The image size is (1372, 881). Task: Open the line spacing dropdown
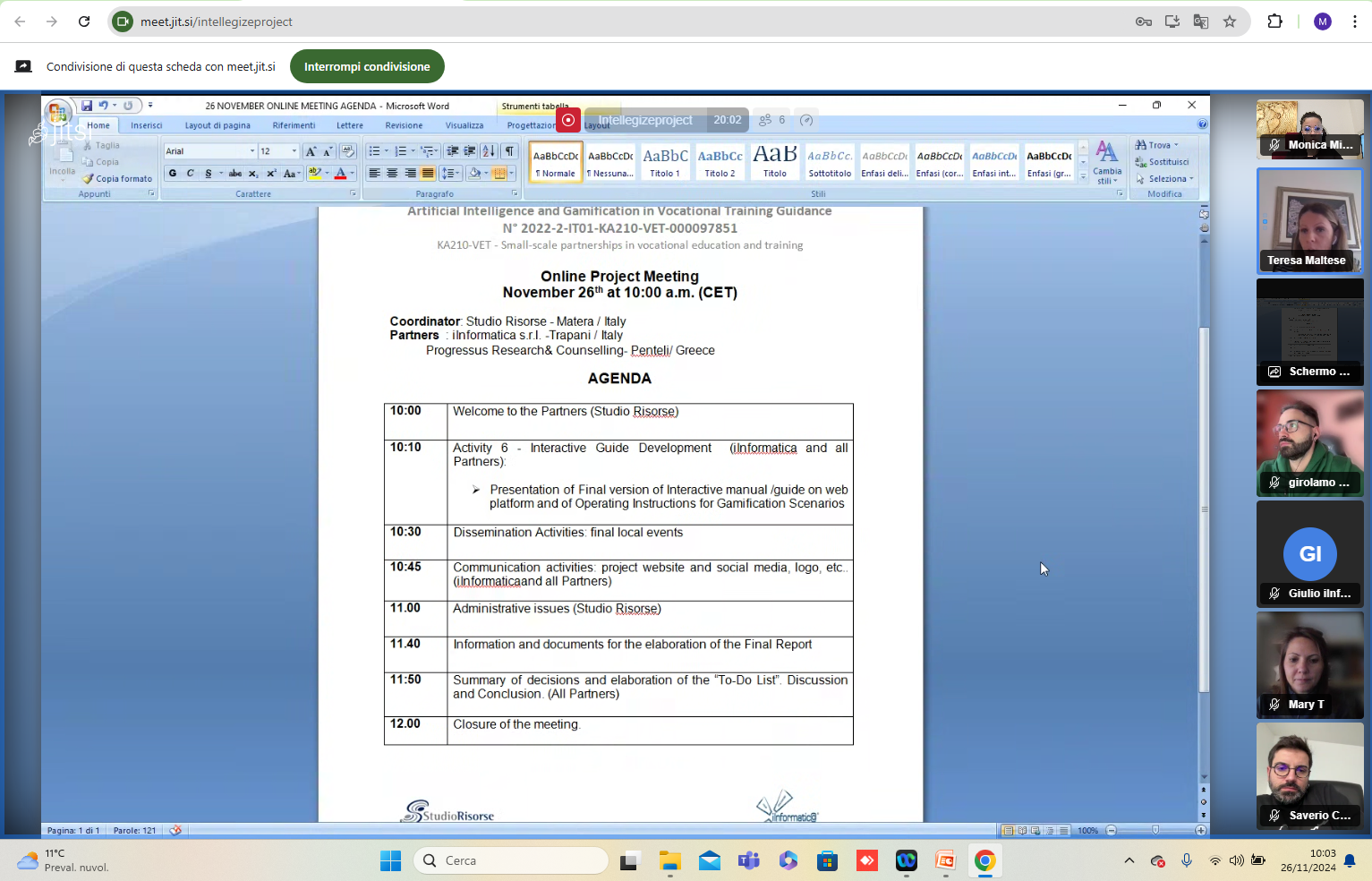point(451,174)
